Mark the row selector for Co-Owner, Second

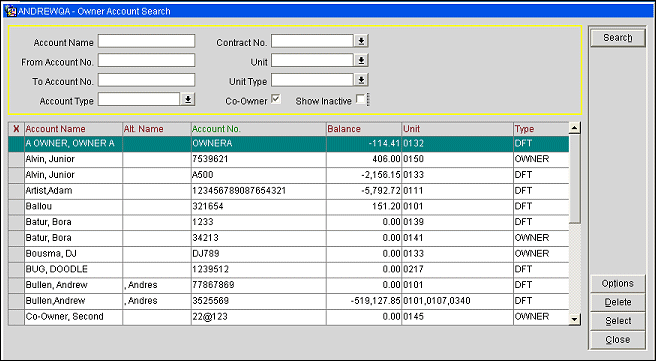pos(16,317)
